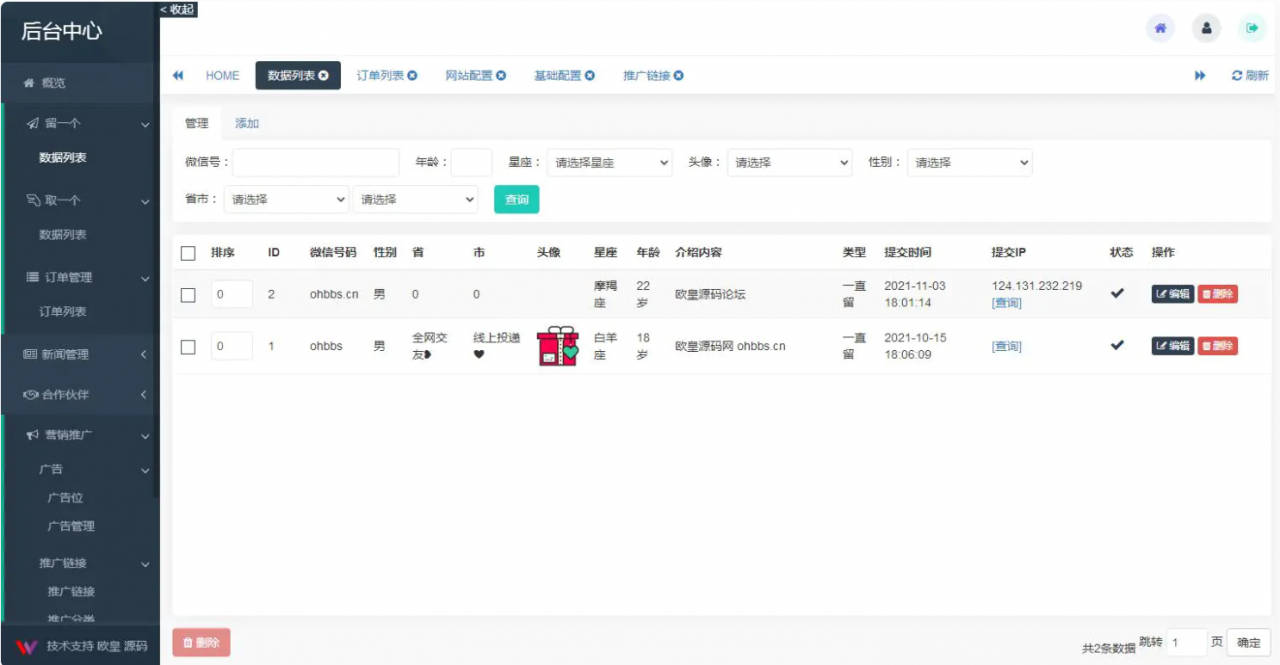Viewport: 1280px width, 665px height.
Task: Toggle the select-all checkbox in table header
Action: (188, 253)
